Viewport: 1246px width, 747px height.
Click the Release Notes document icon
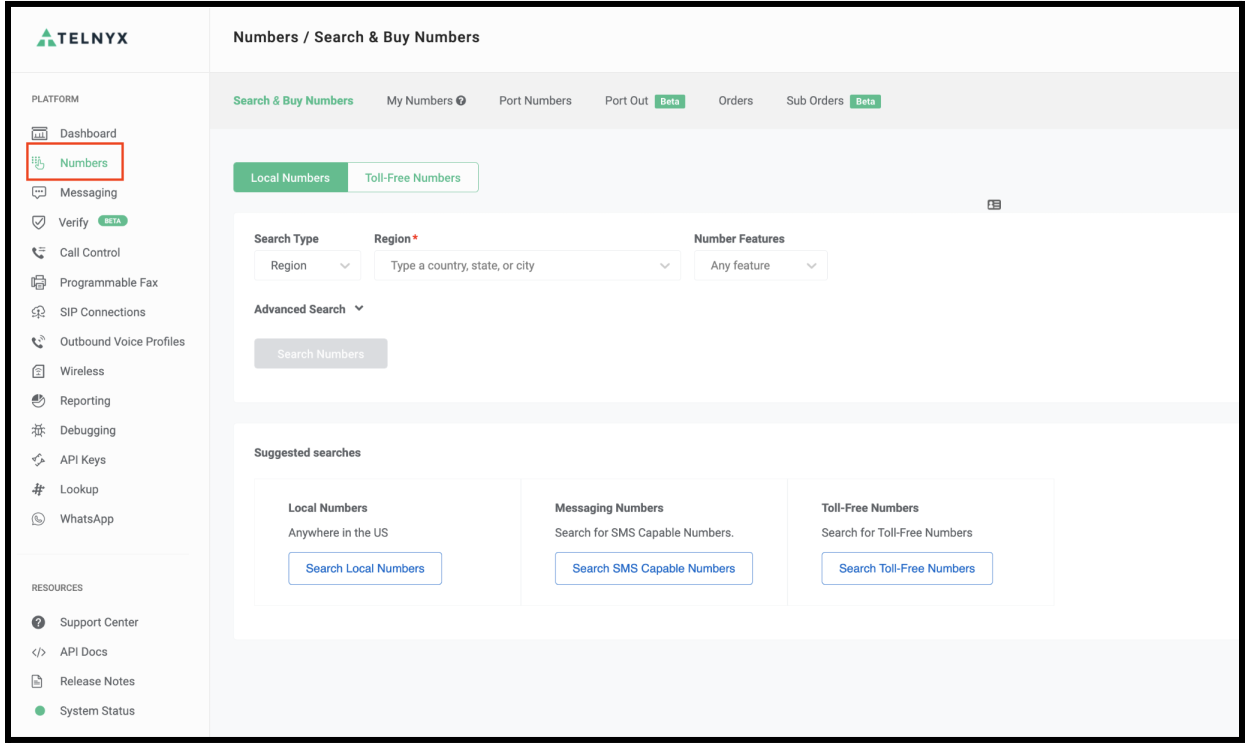coord(39,681)
